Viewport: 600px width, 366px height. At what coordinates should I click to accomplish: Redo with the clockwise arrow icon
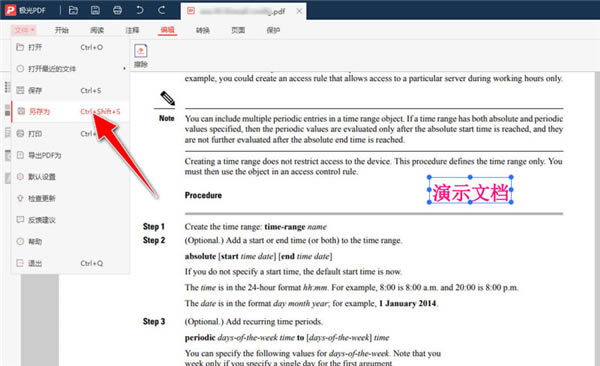point(162,10)
